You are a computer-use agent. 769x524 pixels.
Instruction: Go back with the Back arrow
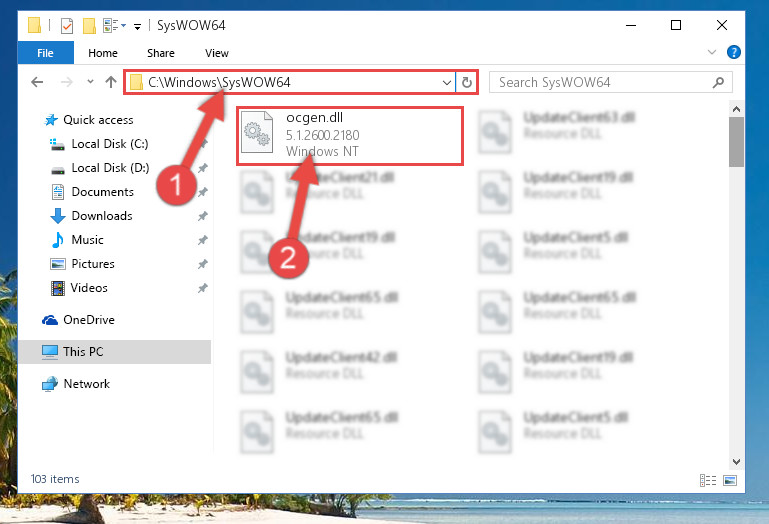[37, 82]
